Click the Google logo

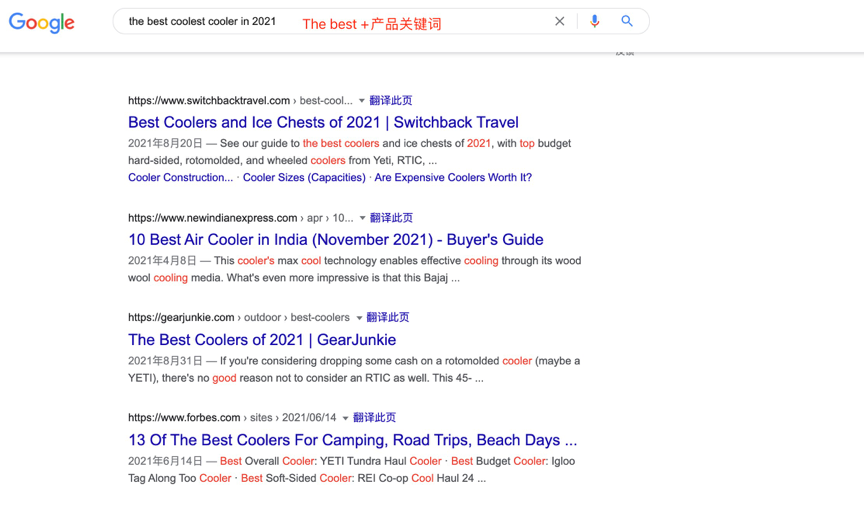[x=41, y=22]
